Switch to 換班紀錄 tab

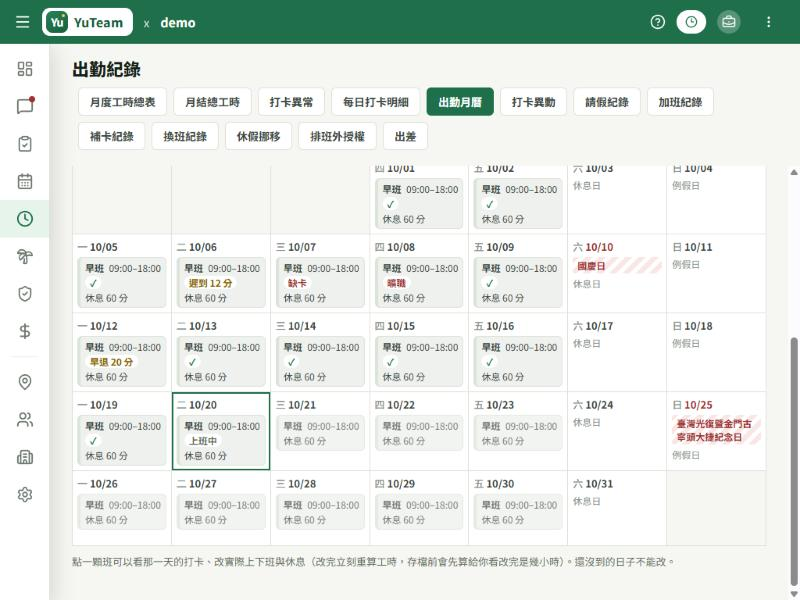(185, 136)
